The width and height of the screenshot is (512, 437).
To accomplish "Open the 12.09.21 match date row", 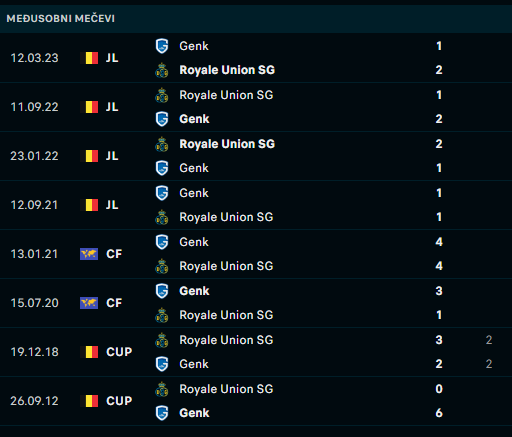I will 256,205.
